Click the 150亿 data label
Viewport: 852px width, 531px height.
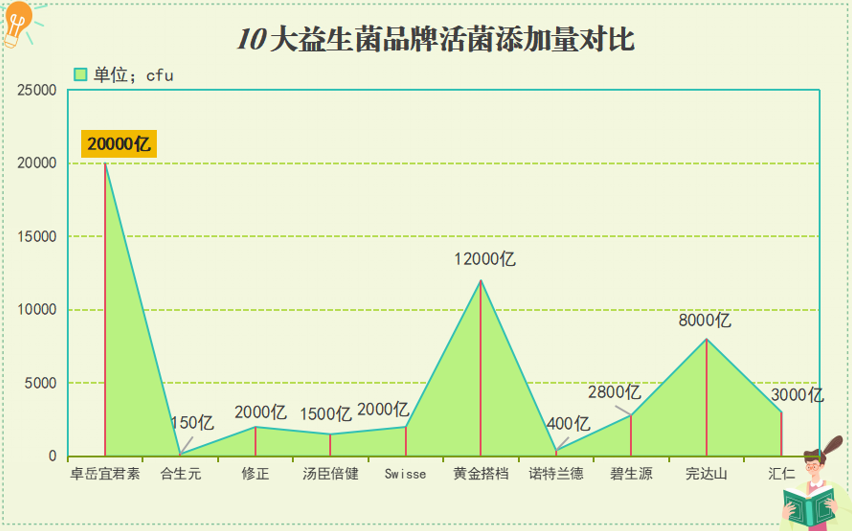[x=192, y=422]
